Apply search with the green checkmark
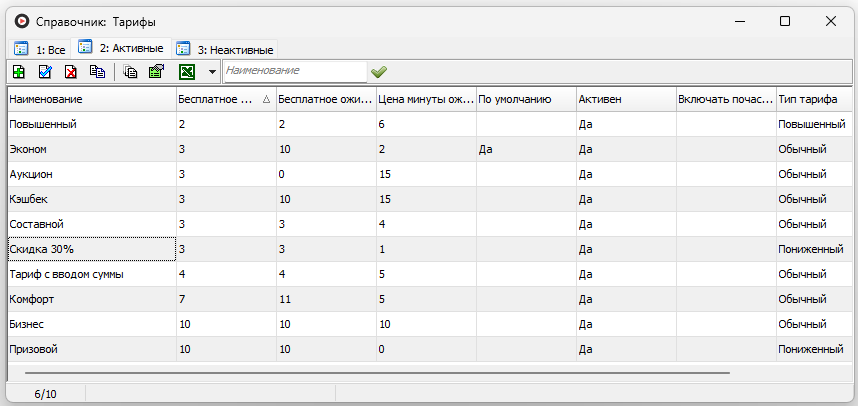 tap(379, 72)
